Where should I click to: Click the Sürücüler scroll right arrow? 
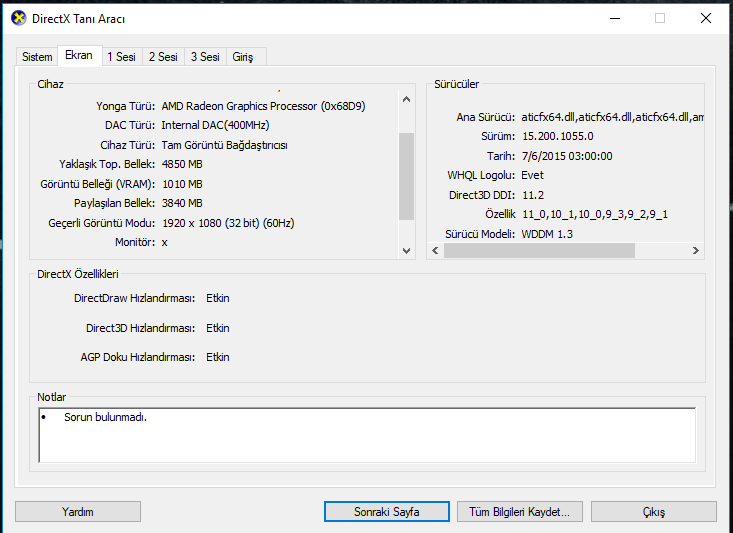pos(696,251)
